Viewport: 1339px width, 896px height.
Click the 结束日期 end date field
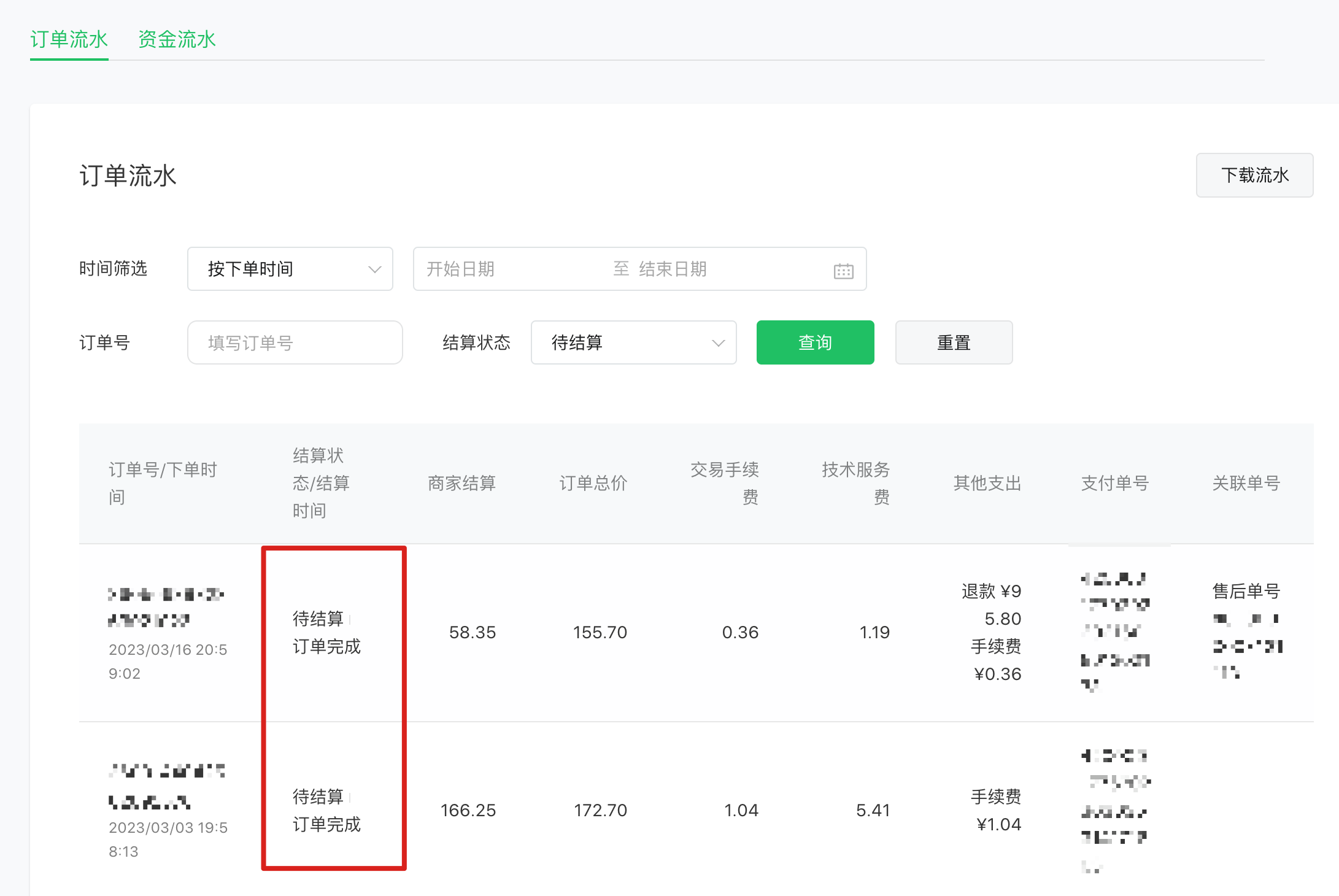coord(673,269)
